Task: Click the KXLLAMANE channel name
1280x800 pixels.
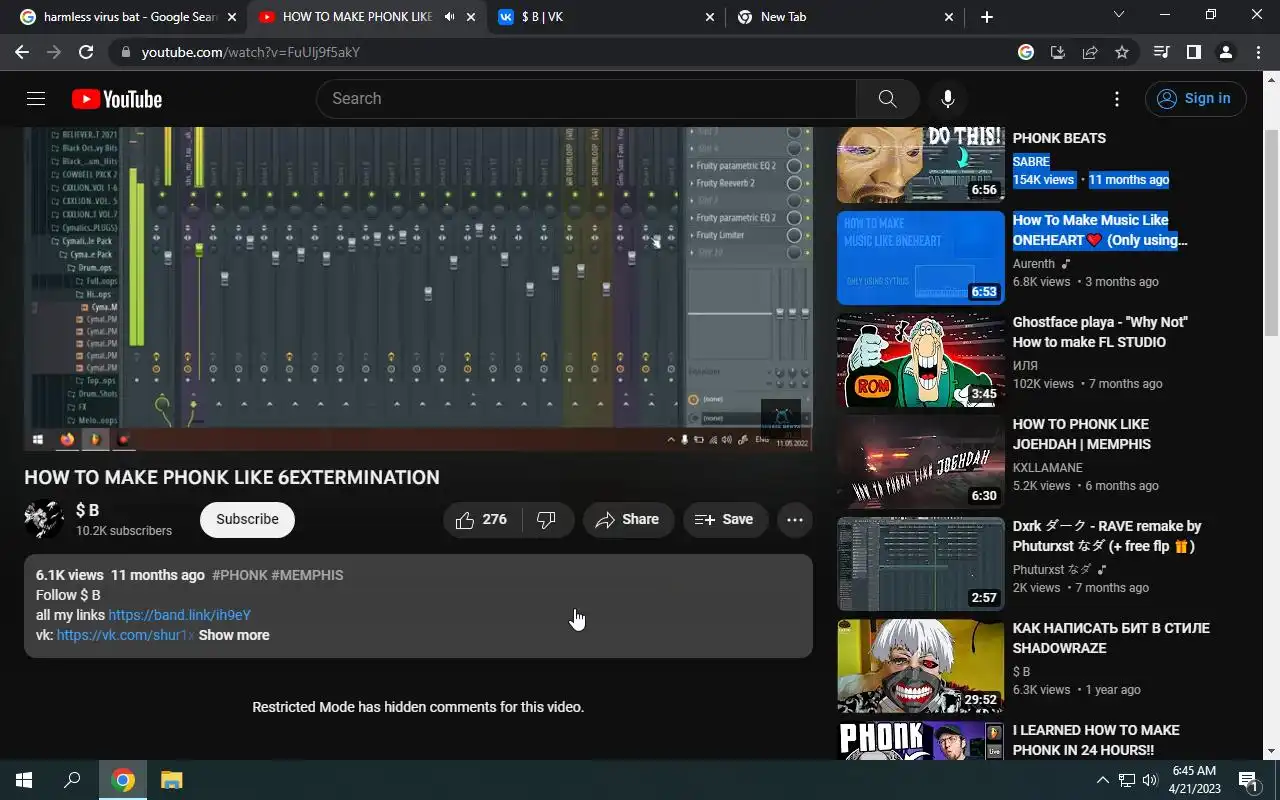Action: coord(1048,467)
